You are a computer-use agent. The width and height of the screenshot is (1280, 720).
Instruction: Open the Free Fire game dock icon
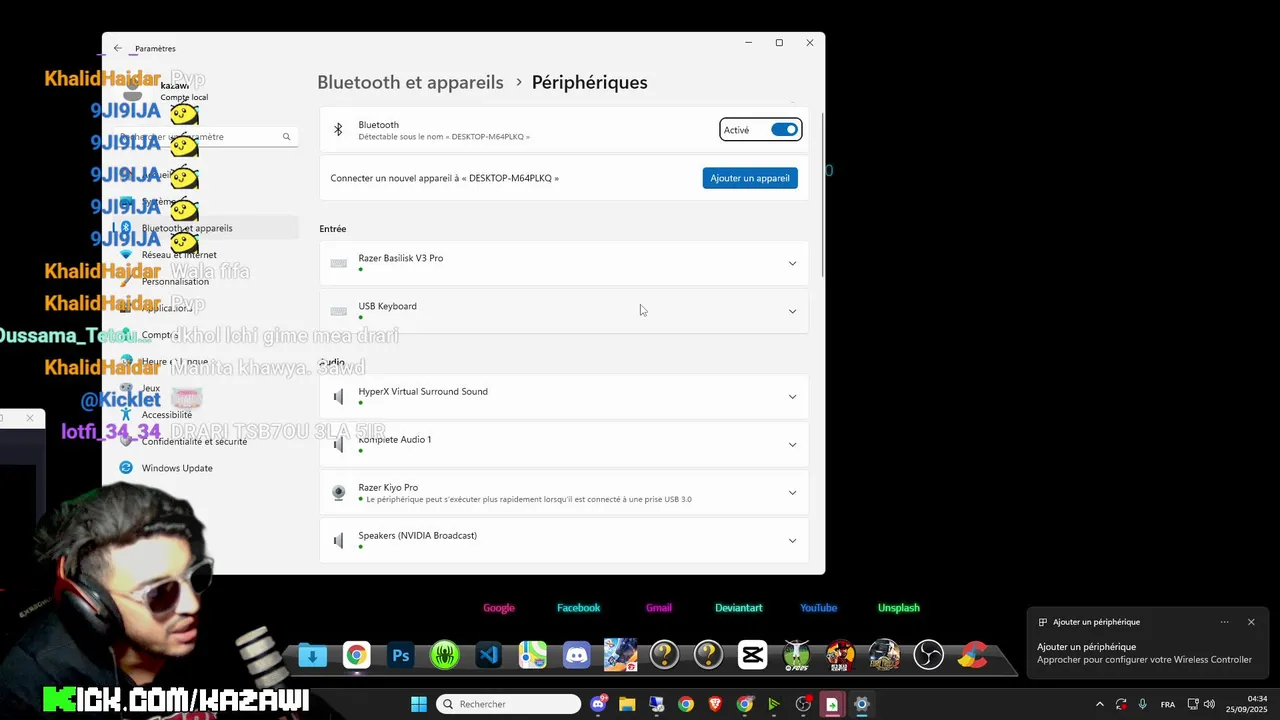tap(620, 656)
